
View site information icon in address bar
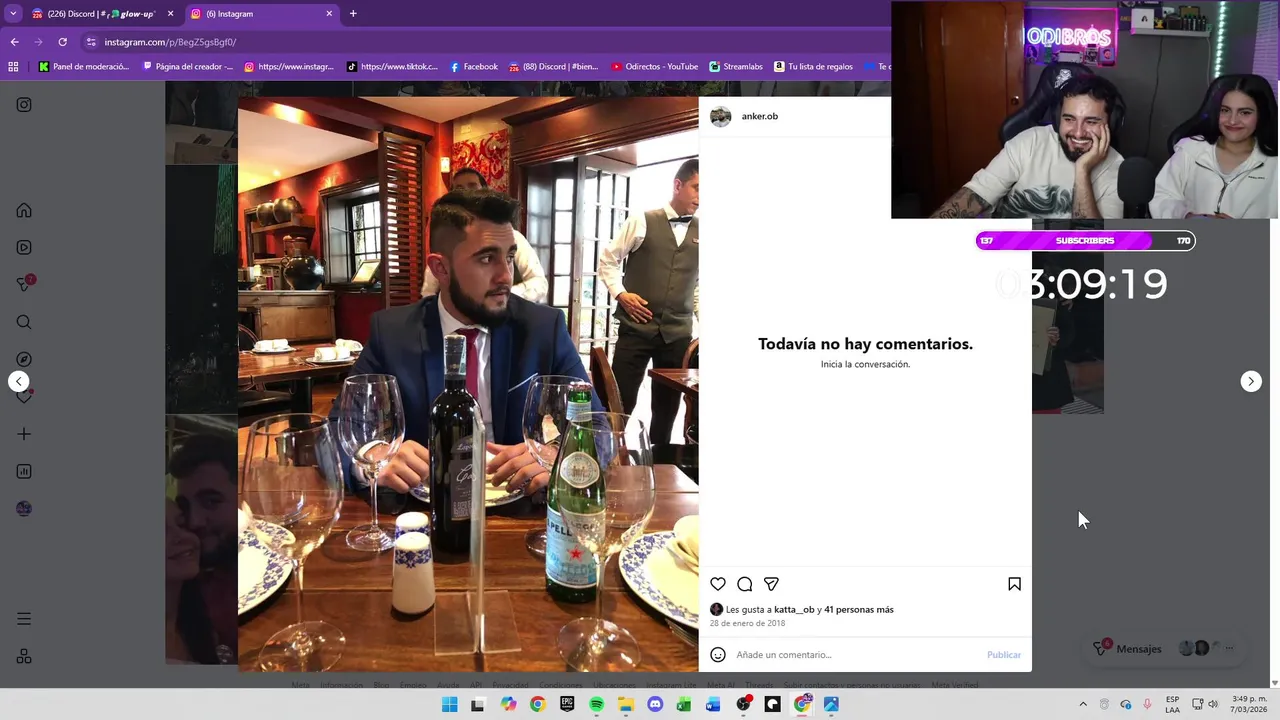coord(91,42)
